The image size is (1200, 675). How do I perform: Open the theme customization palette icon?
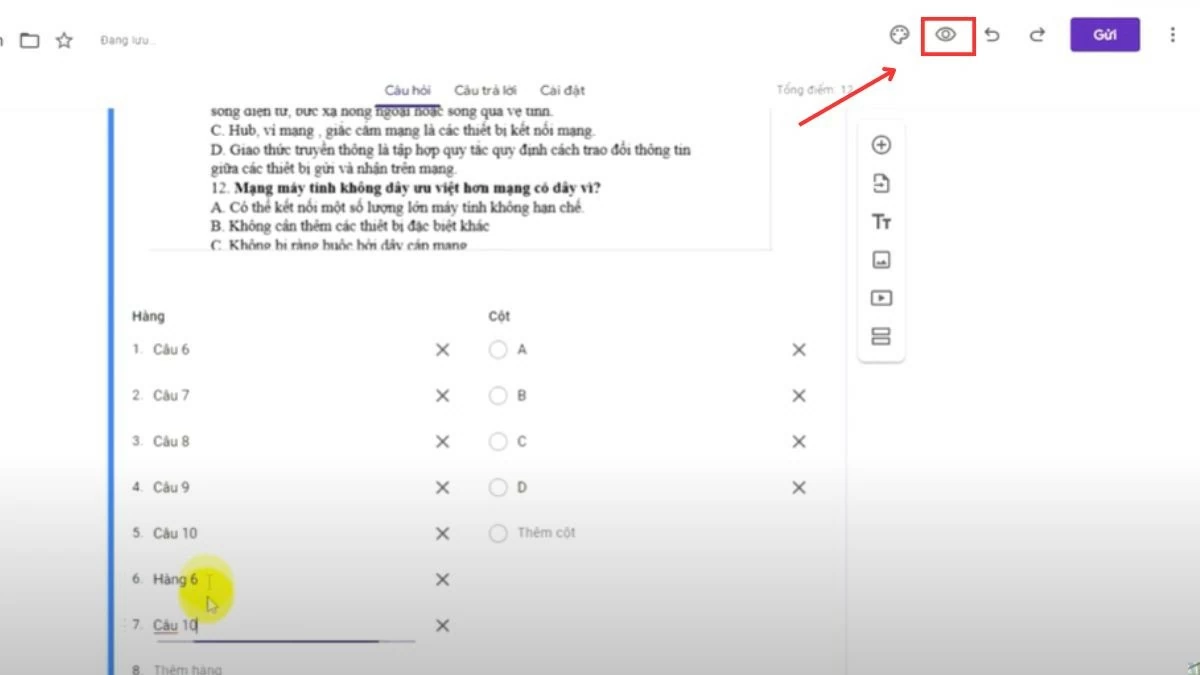tap(899, 32)
